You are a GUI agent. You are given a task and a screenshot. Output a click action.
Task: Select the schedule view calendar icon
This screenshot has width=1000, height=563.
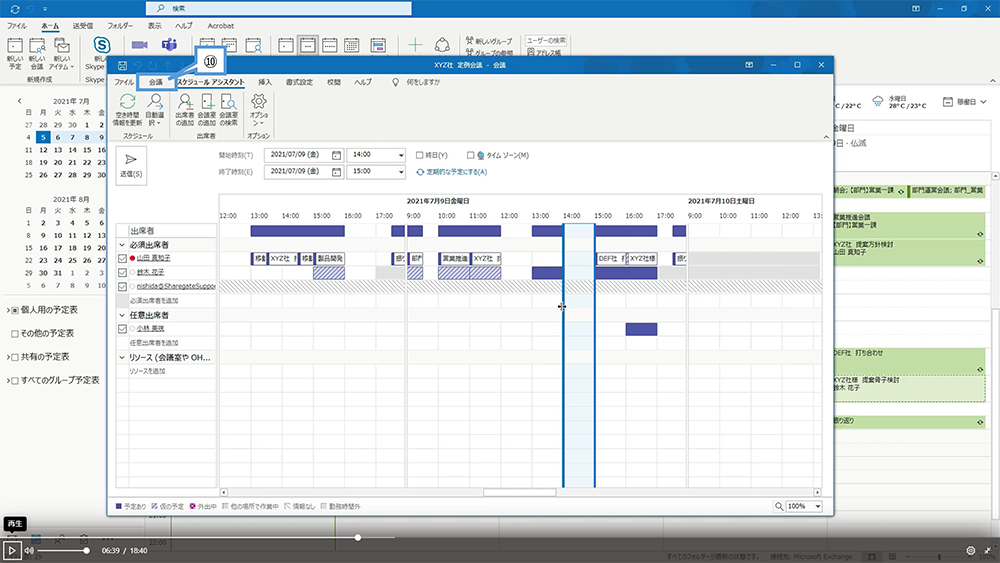(378, 45)
